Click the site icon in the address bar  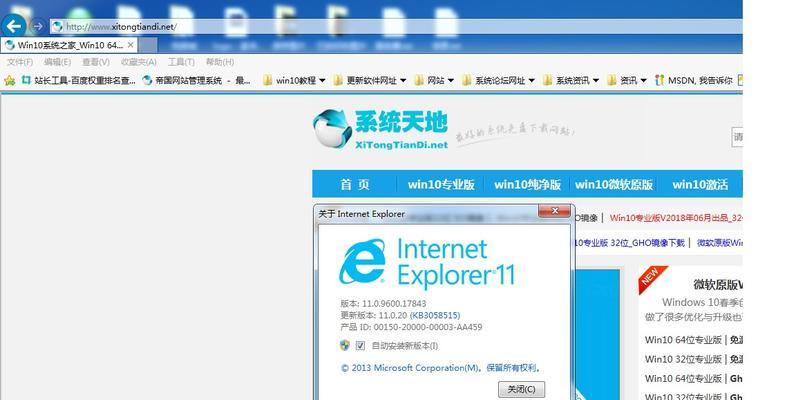[x=58, y=26]
